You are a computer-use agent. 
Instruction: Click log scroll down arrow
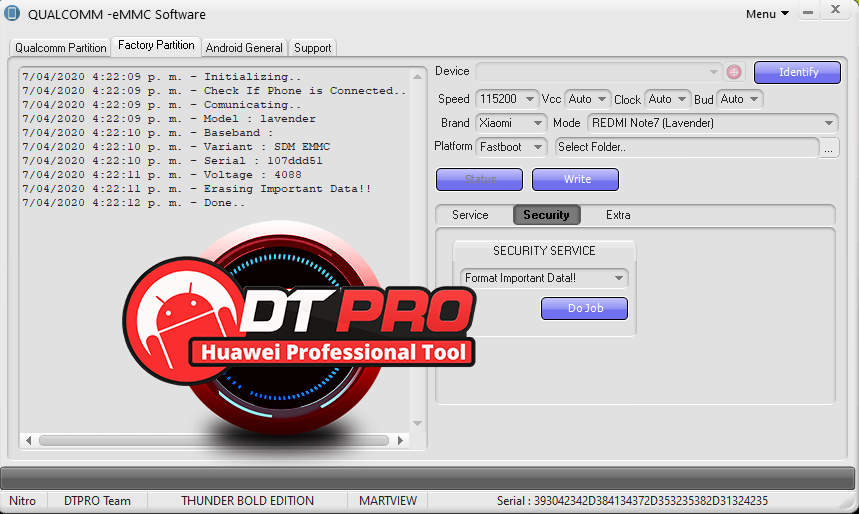[x=417, y=423]
